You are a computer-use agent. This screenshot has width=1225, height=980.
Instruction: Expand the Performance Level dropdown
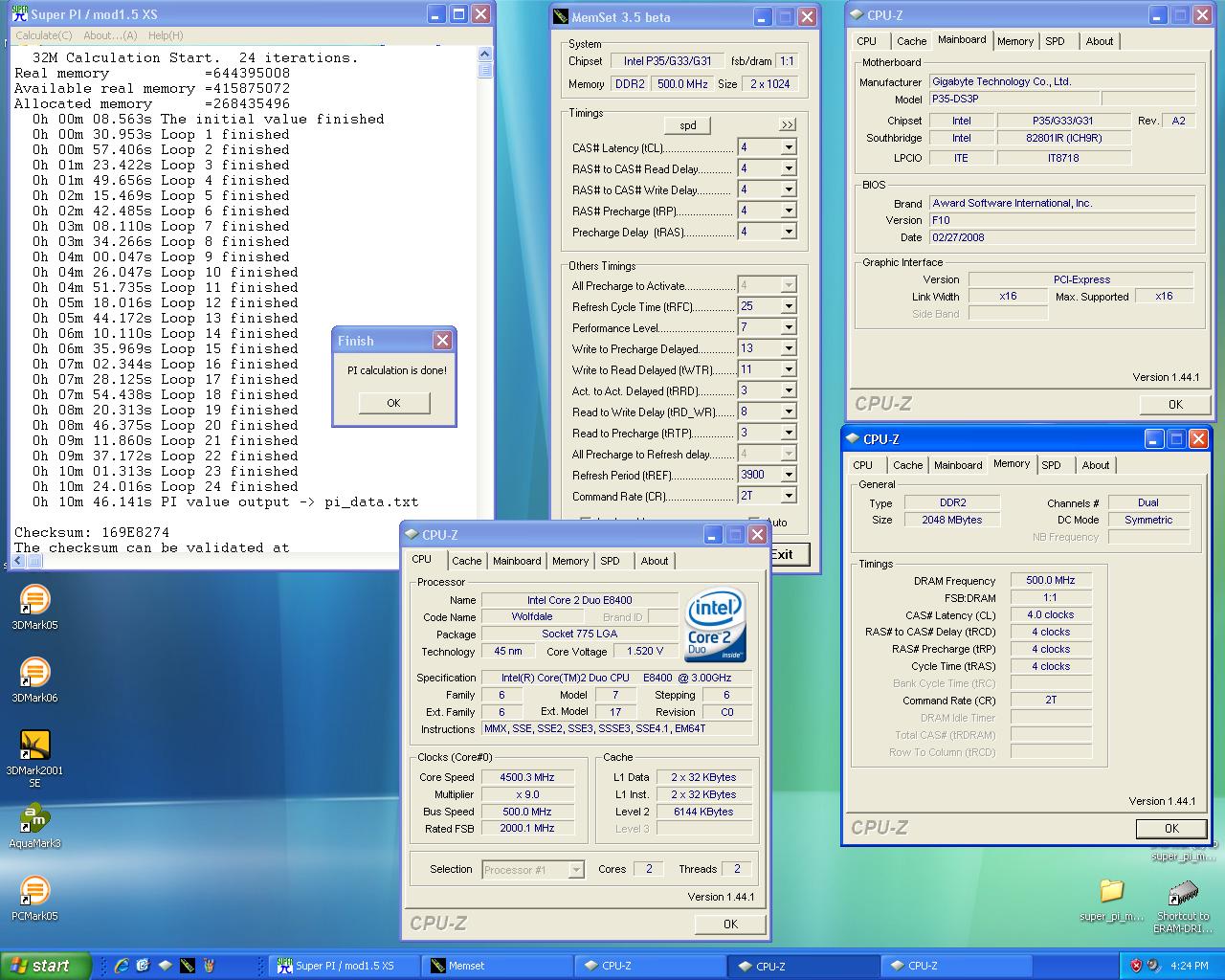click(x=789, y=327)
